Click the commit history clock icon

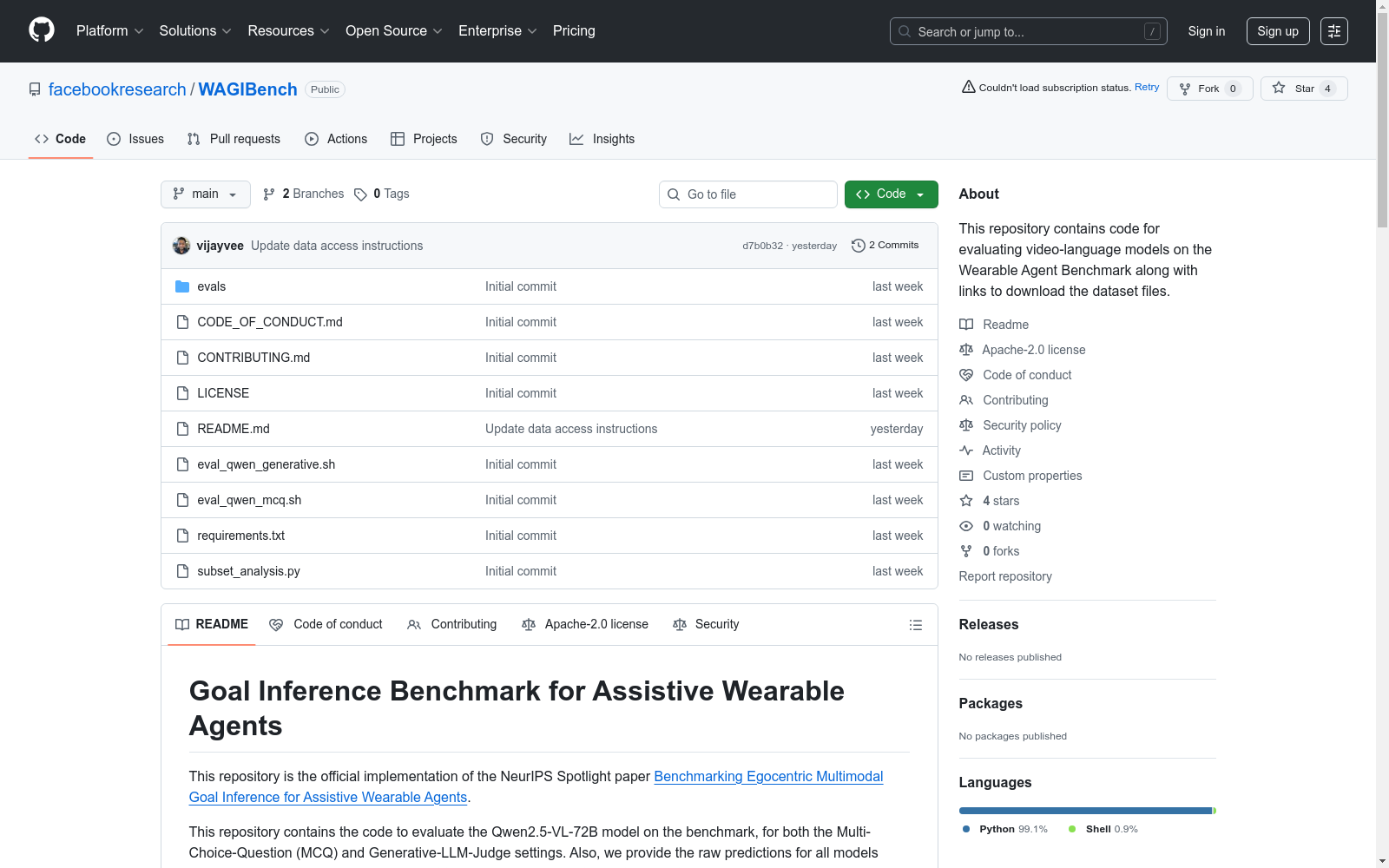click(x=859, y=246)
